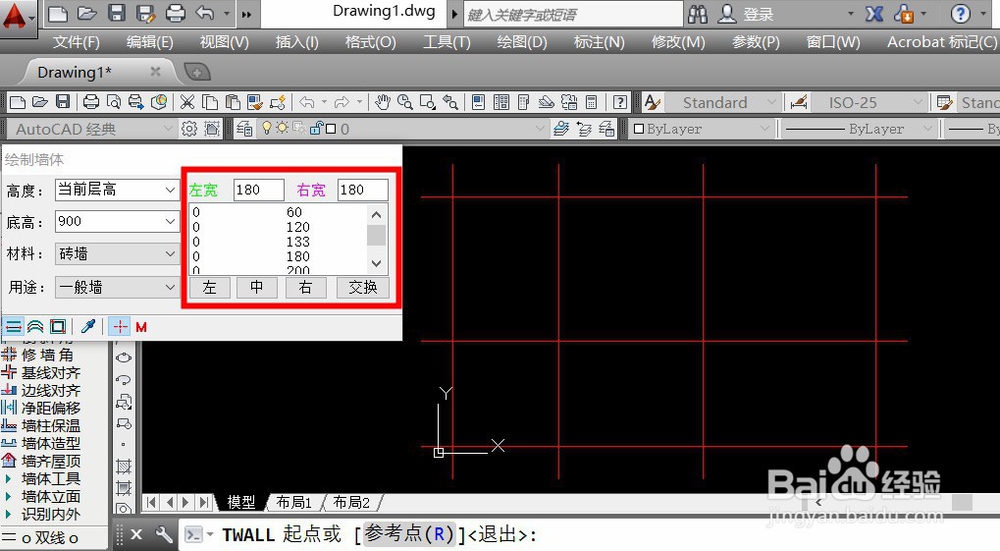Expand the 墙体工具 submenu
Viewport: 1000px width, 551px height.
point(42,478)
